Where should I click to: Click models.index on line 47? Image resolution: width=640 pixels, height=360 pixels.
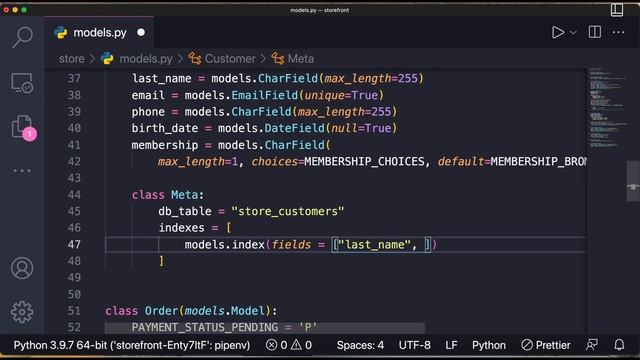tap(224, 244)
